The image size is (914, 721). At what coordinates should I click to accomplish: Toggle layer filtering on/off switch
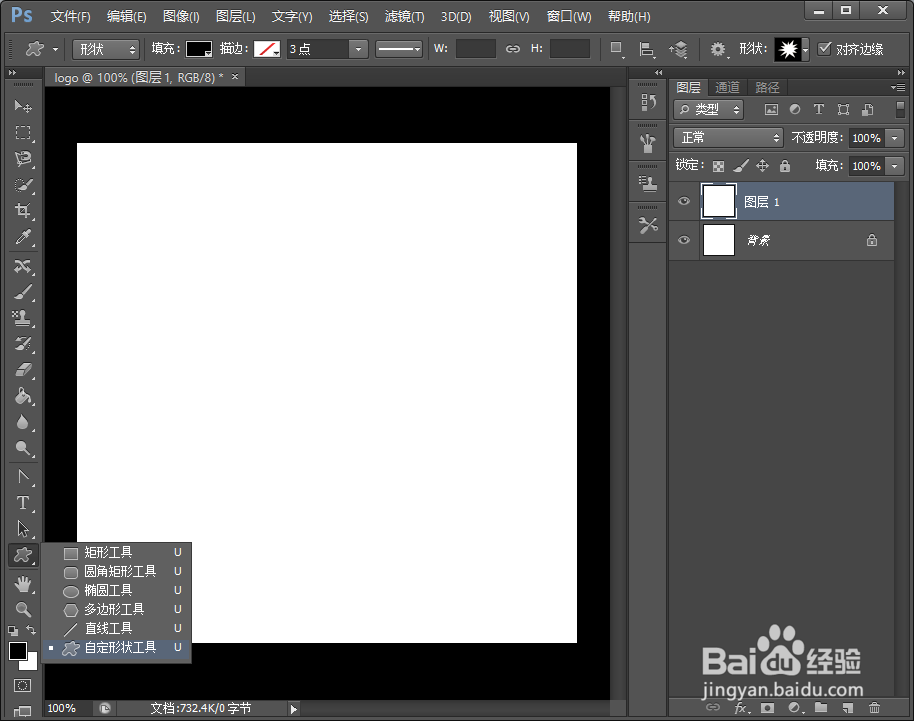coord(901,109)
